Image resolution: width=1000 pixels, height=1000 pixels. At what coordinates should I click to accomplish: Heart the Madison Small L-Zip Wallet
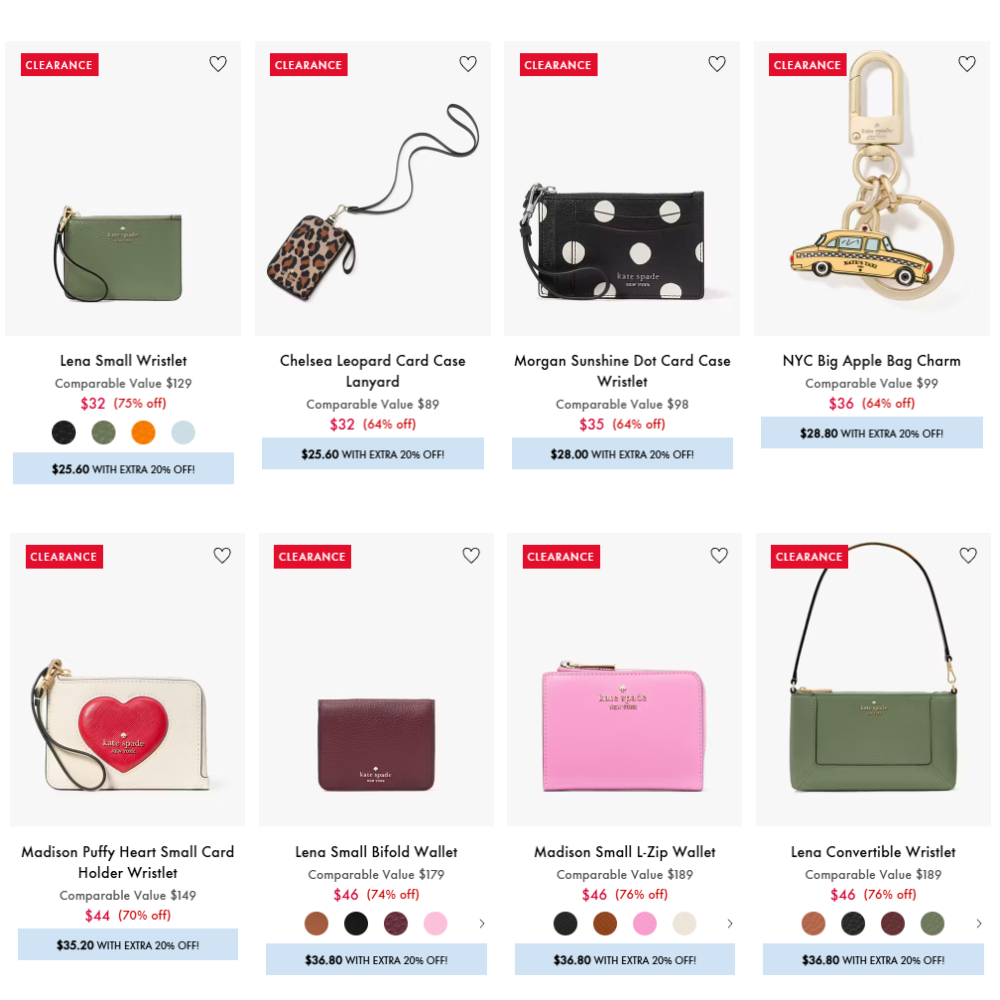click(719, 555)
